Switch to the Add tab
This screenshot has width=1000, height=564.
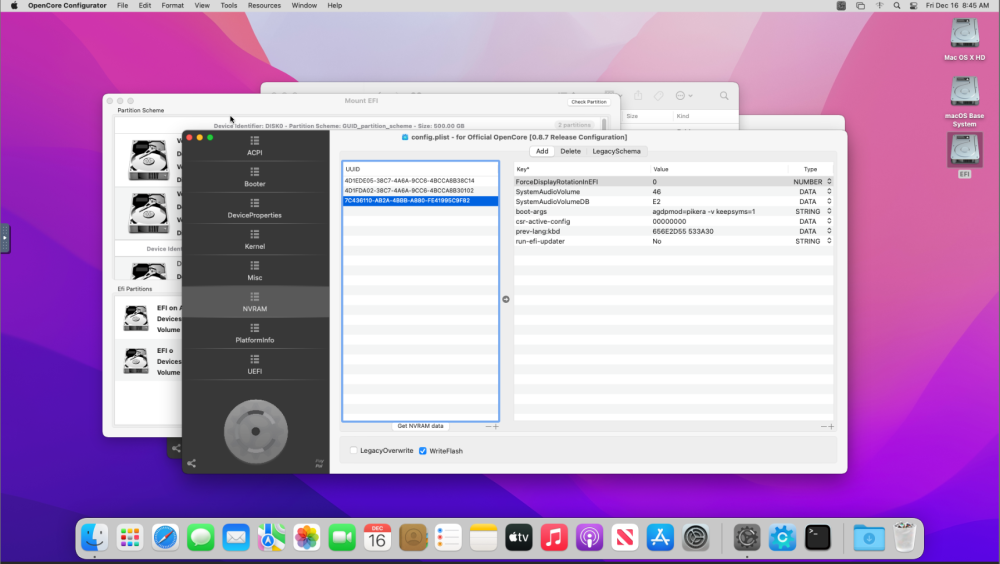point(542,151)
